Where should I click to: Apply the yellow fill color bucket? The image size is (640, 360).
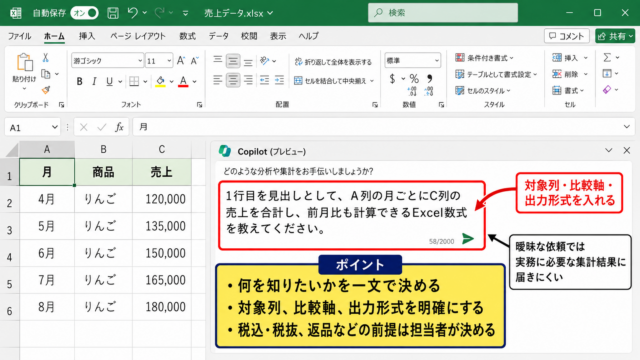[x=160, y=81]
